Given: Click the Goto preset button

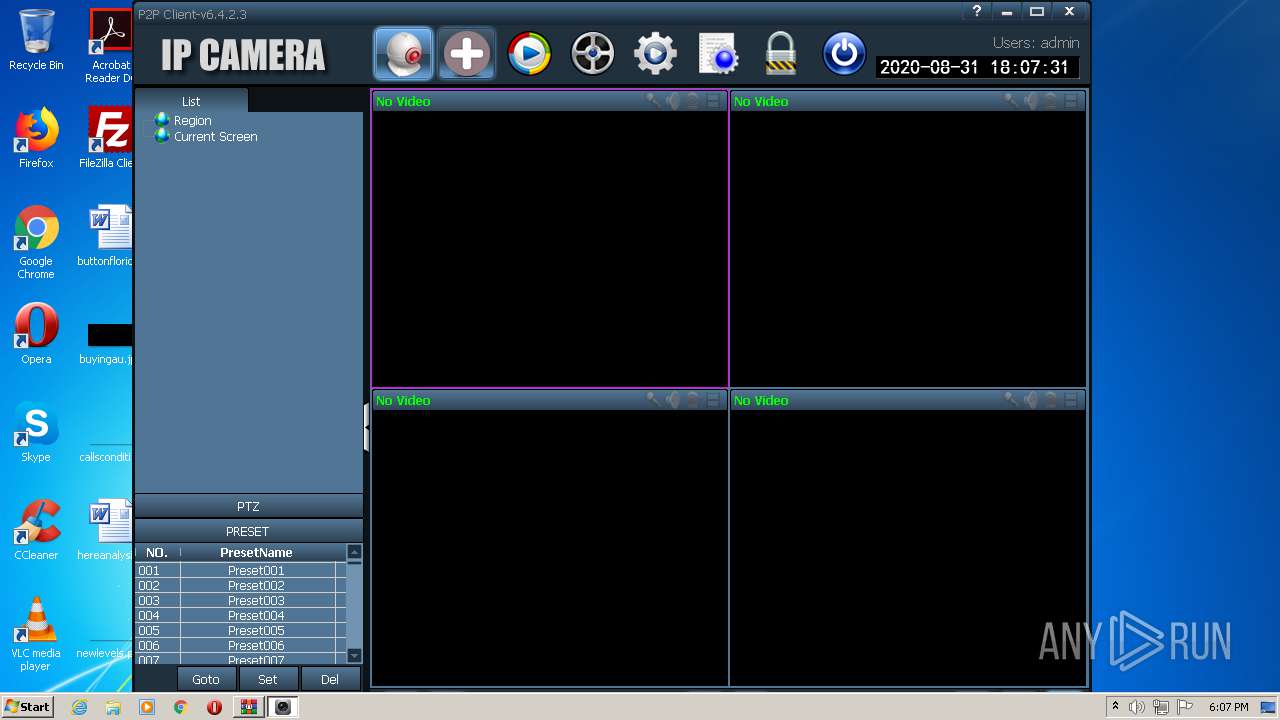Looking at the screenshot, I should point(206,679).
